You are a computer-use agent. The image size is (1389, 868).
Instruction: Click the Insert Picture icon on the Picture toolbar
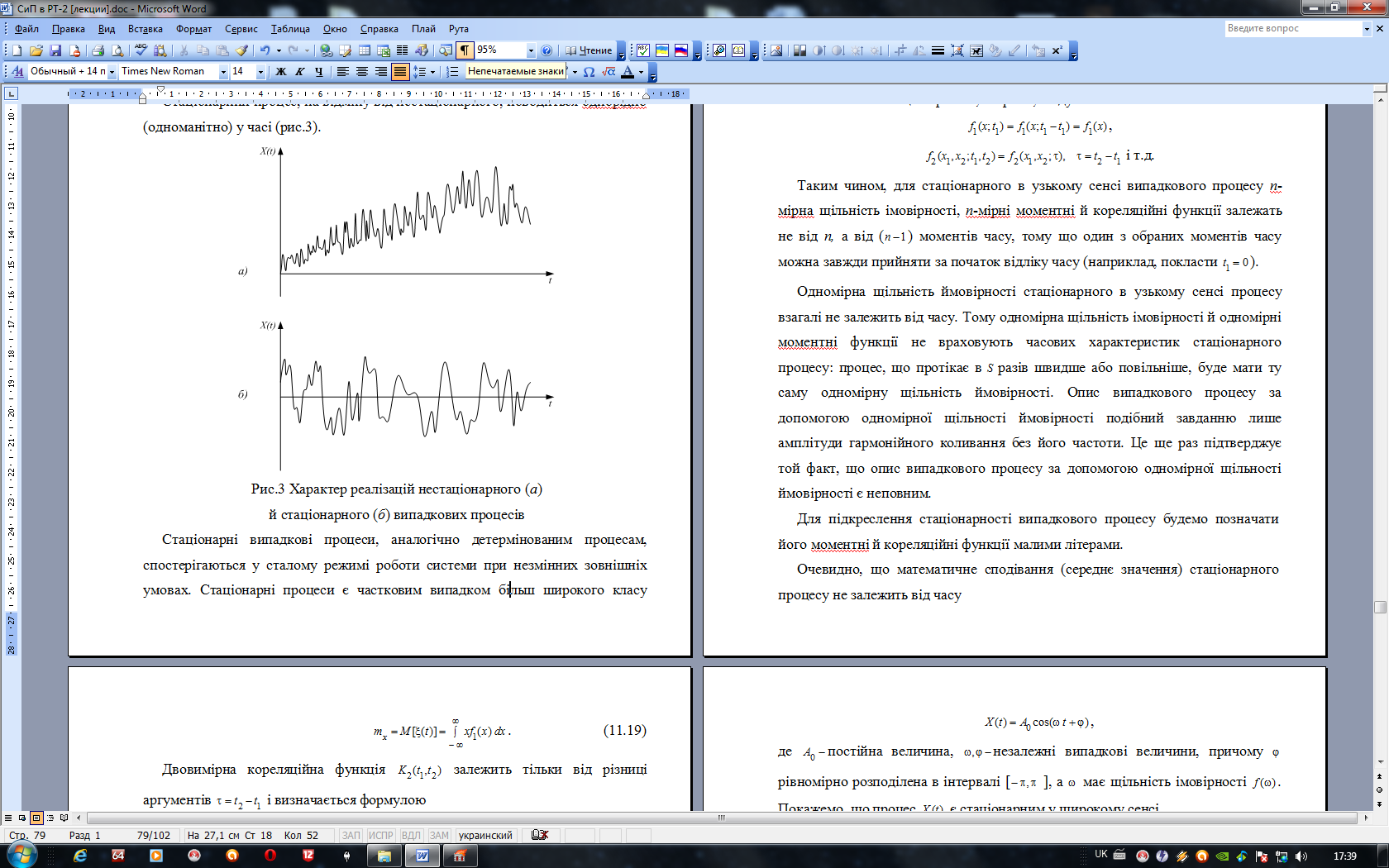tap(776, 50)
